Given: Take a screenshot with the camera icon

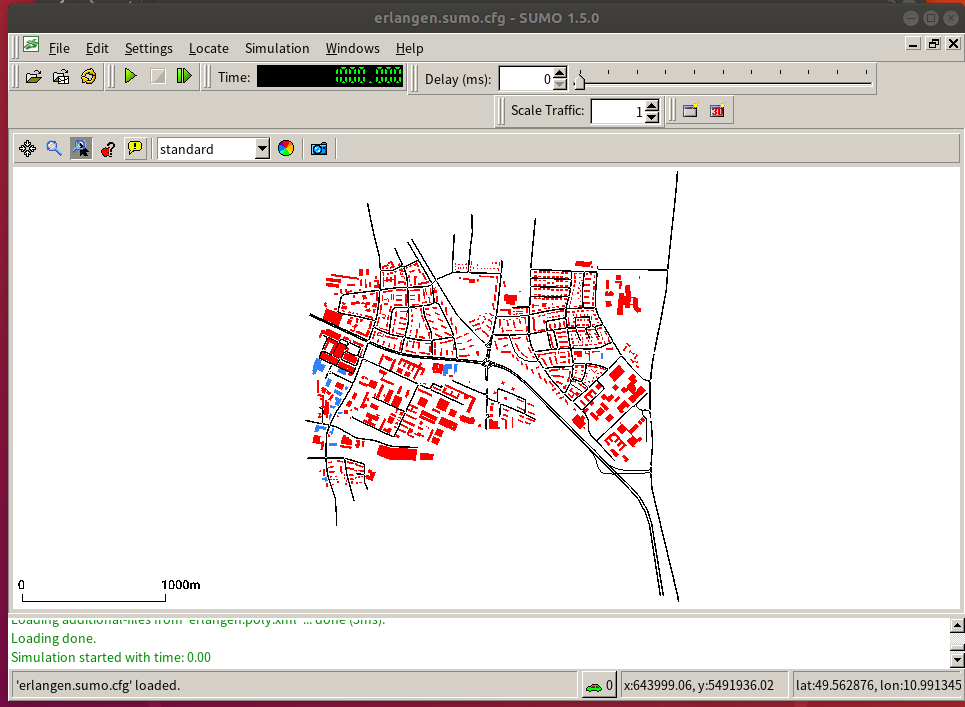Looking at the screenshot, I should 319,149.
